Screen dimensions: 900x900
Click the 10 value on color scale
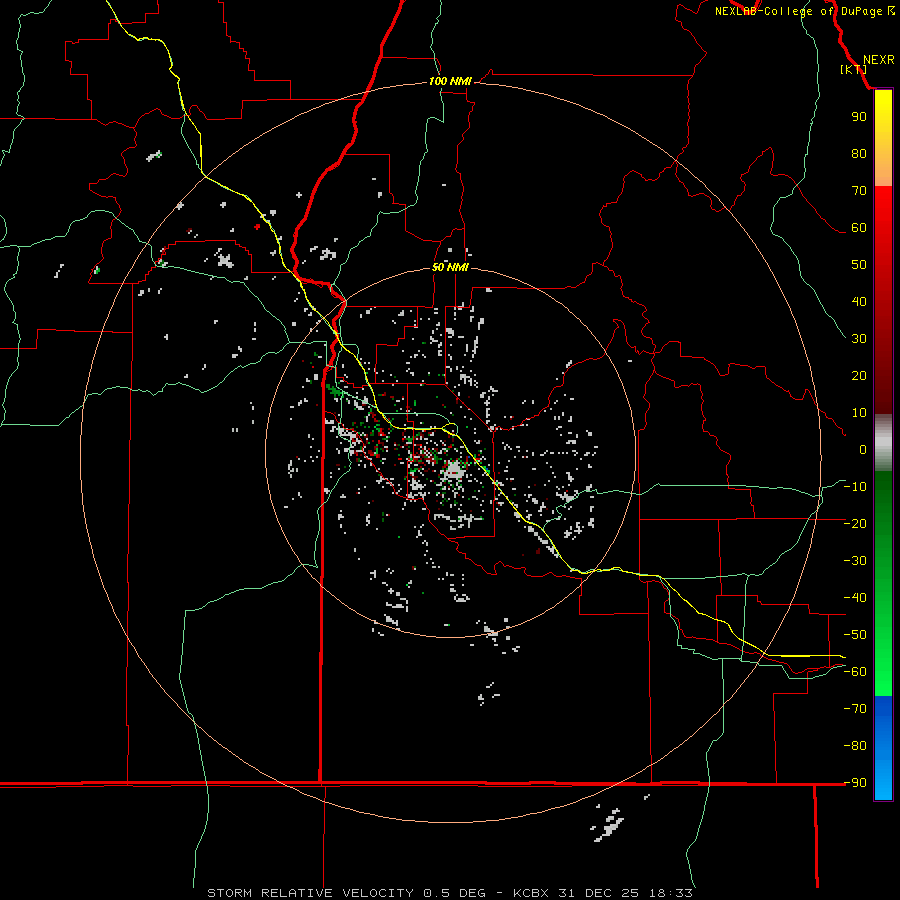click(859, 413)
